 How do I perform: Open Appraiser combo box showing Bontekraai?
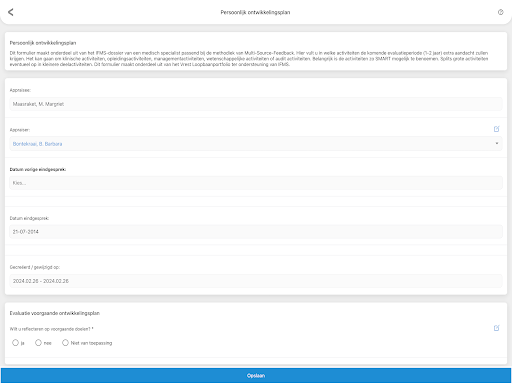pyautogui.click(x=256, y=144)
